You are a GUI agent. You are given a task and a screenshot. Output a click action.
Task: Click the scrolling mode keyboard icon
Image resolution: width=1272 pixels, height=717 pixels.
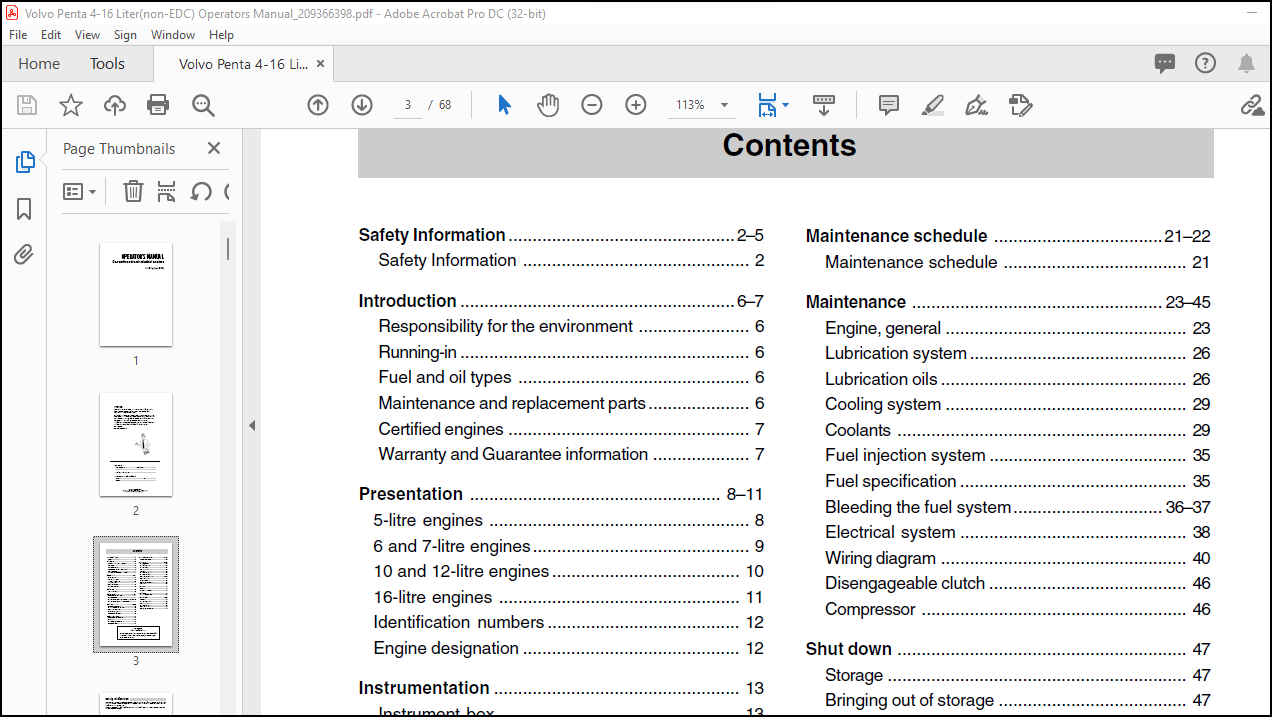824,104
